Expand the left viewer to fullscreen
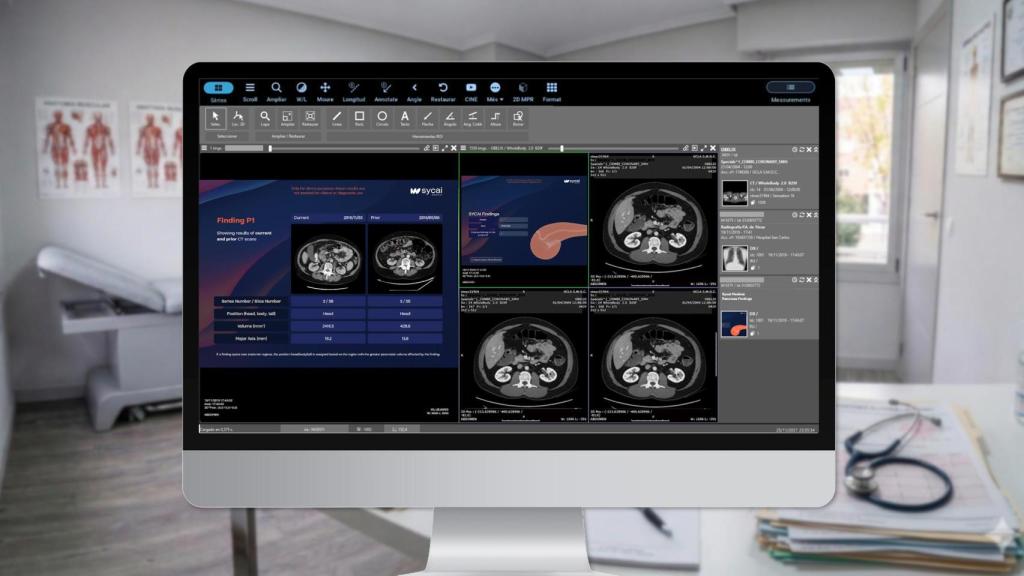1024x576 pixels. click(x=445, y=148)
